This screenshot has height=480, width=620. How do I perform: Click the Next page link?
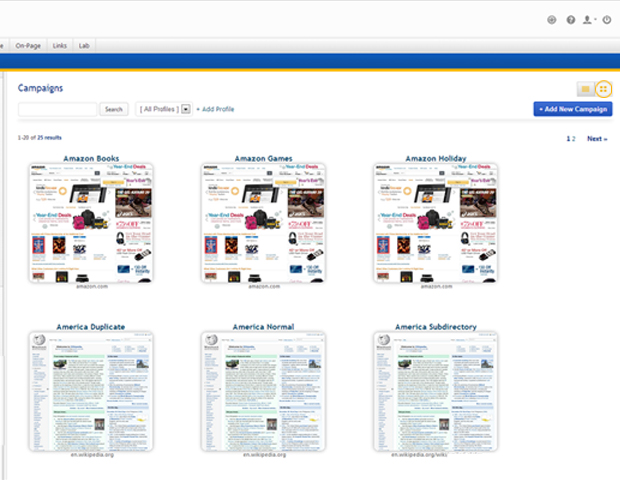(x=597, y=139)
